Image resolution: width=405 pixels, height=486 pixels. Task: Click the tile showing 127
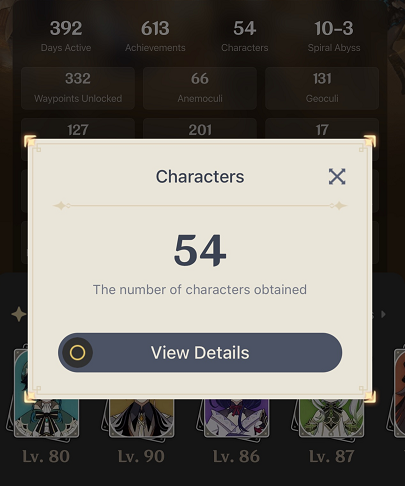pos(78,129)
